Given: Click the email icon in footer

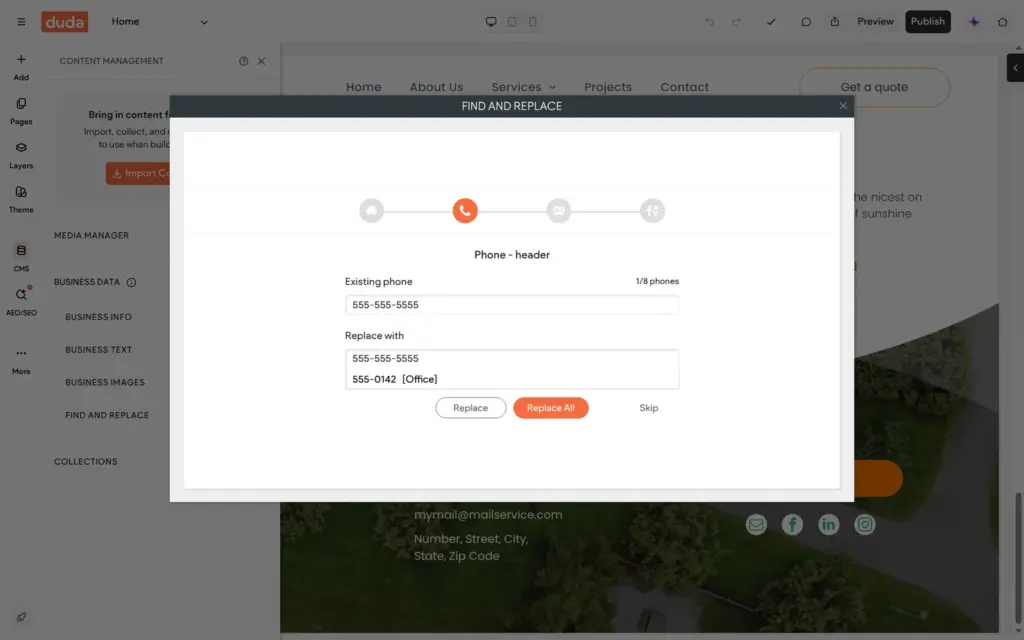Looking at the screenshot, I should click(756, 524).
